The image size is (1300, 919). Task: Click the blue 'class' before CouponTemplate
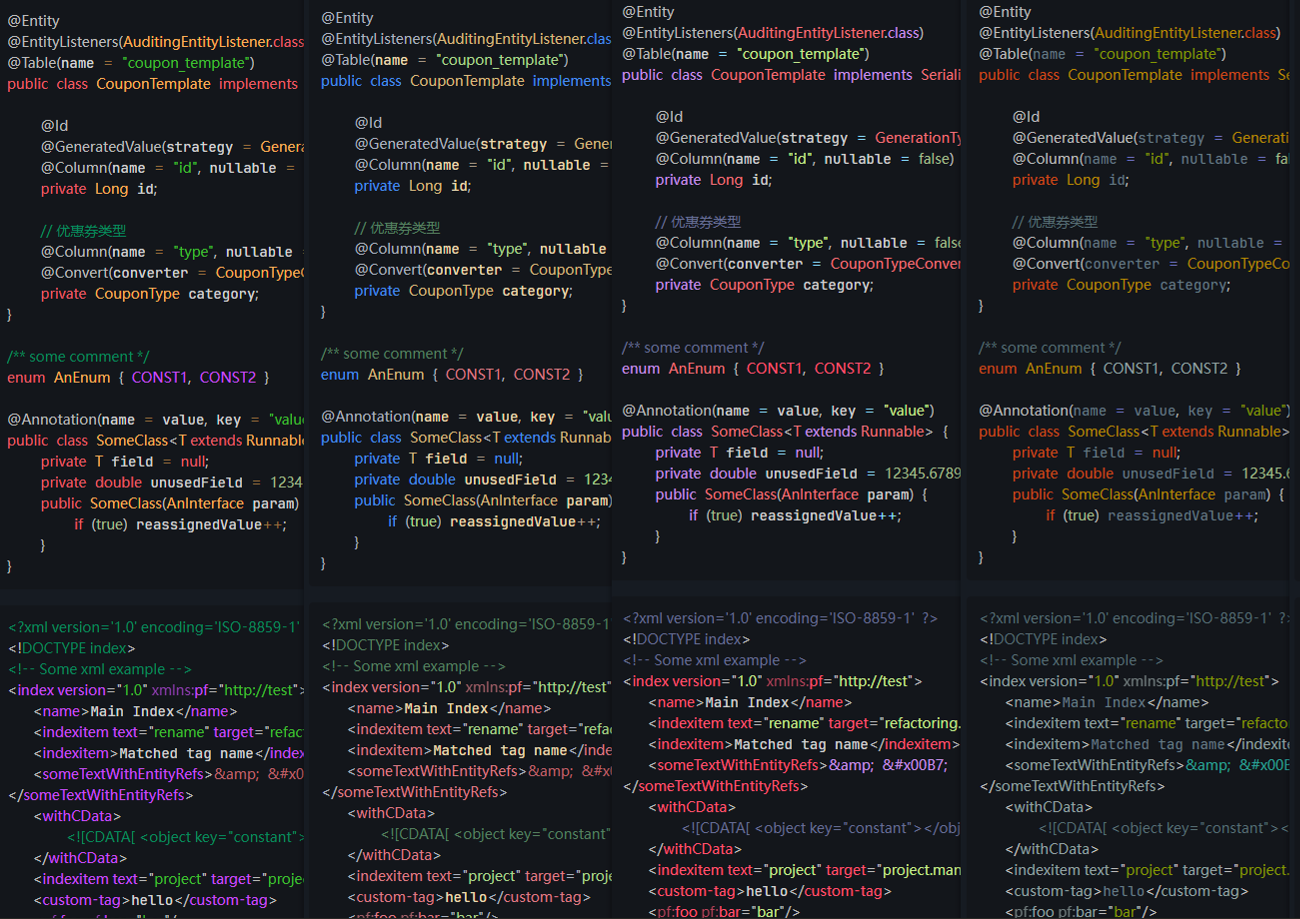385,81
